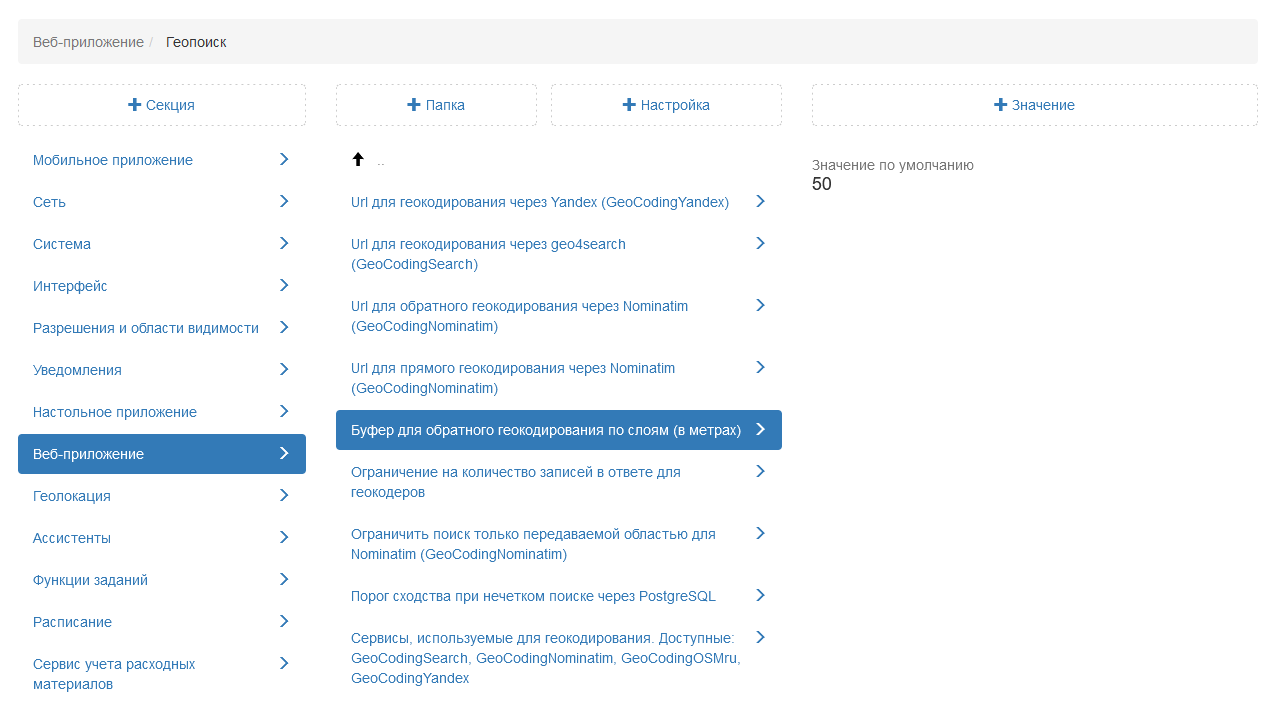Select the Система section

pos(62,244)
